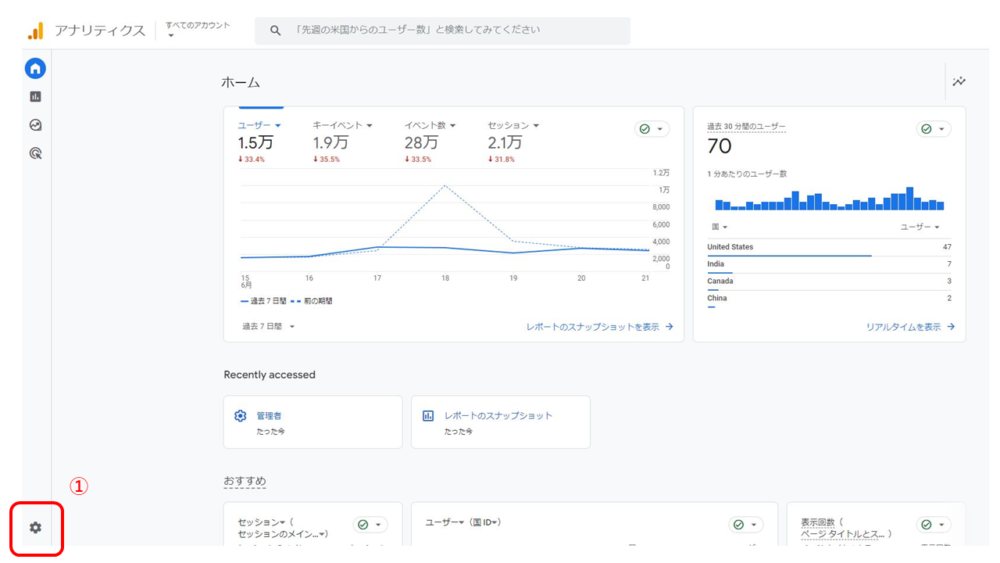Toggle green check status on overview card
Viewport: 1000px width, 563px height.
[652, 129]
